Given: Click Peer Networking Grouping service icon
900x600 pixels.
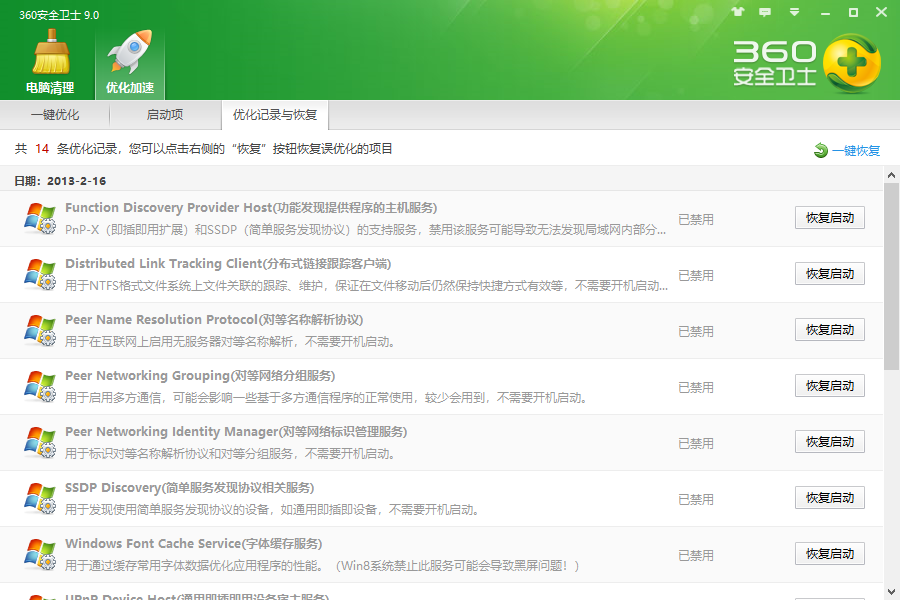Looking at the screenshot, I should click(x=40, y=386).
